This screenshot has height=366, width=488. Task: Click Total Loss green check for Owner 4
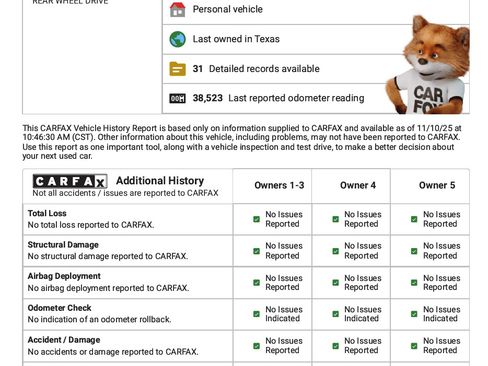point(336,219)
